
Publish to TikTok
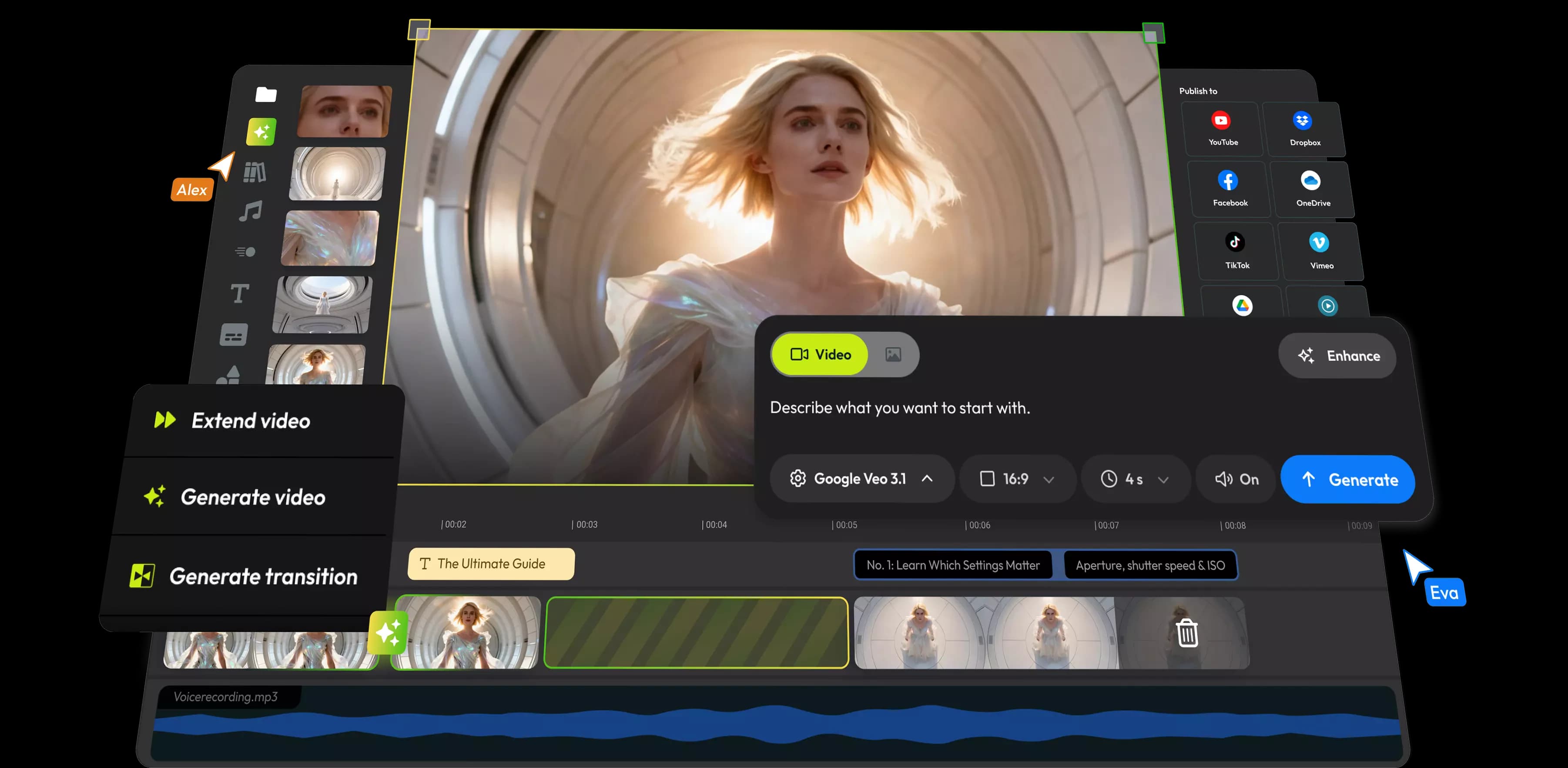1236,251
